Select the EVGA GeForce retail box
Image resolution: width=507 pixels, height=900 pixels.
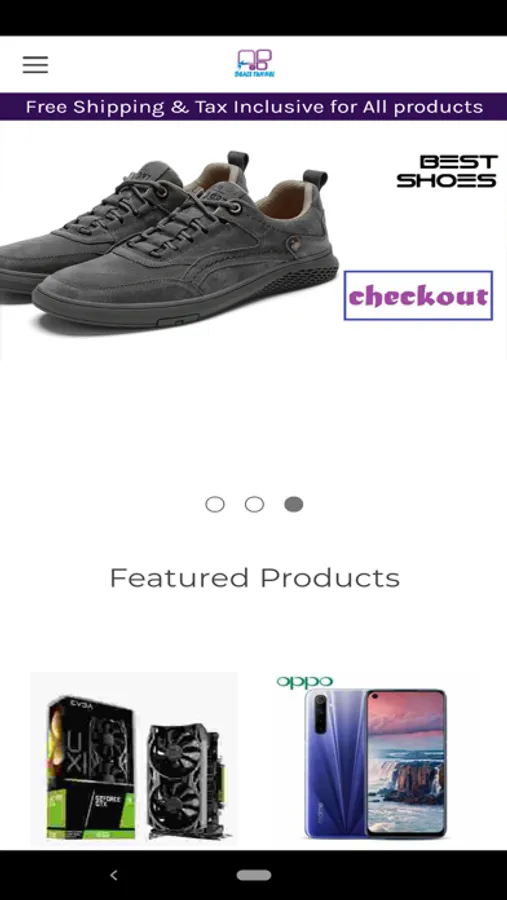[92, 769]
